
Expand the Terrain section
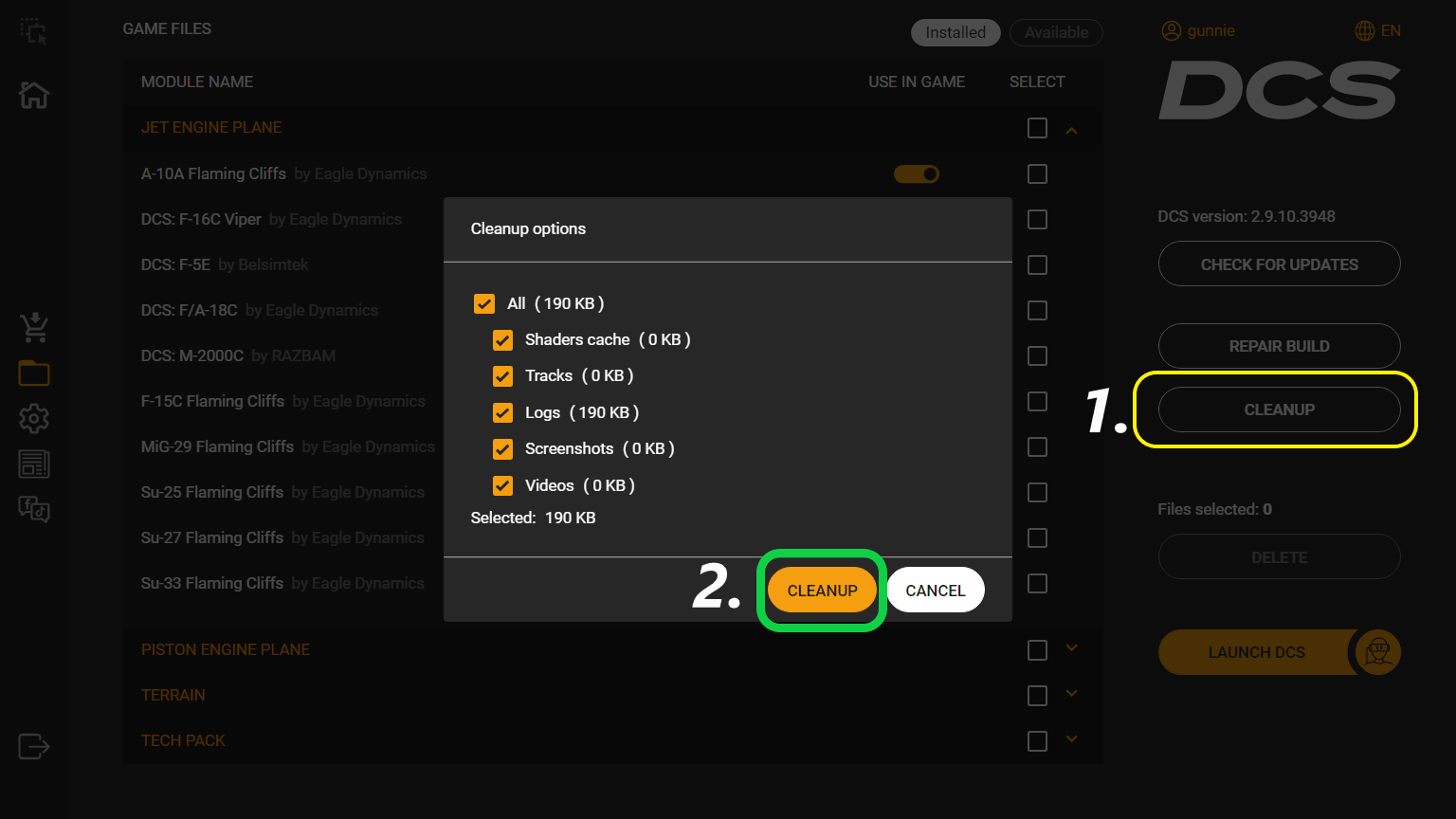coord(1071,694)
